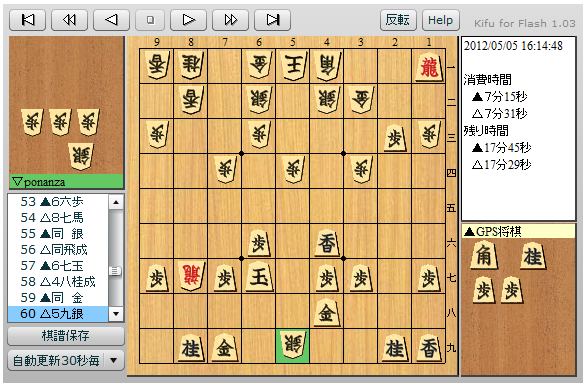Select move 57 ▲6七玉 in the list

pos(58,266)
